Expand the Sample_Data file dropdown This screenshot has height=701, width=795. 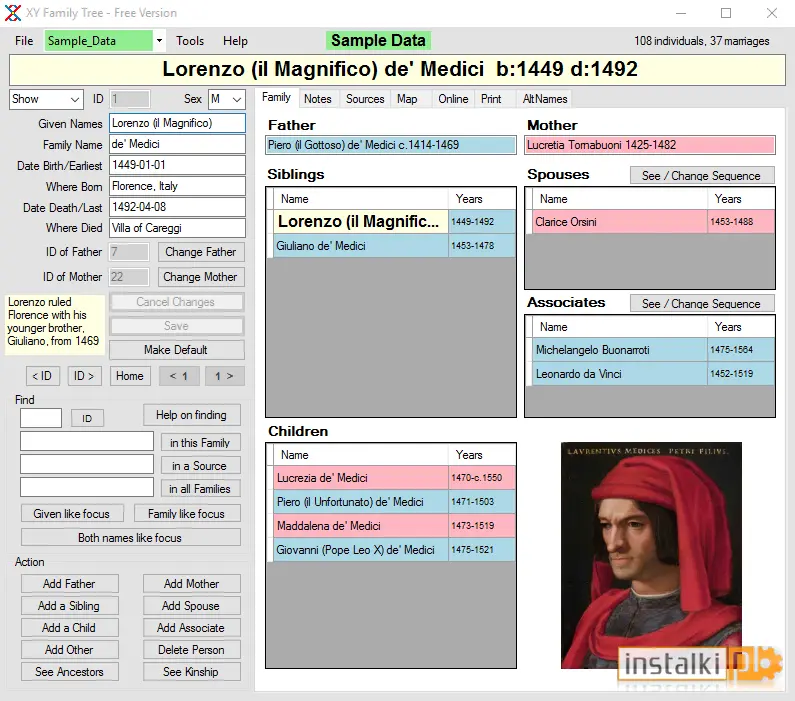point(159,41)
